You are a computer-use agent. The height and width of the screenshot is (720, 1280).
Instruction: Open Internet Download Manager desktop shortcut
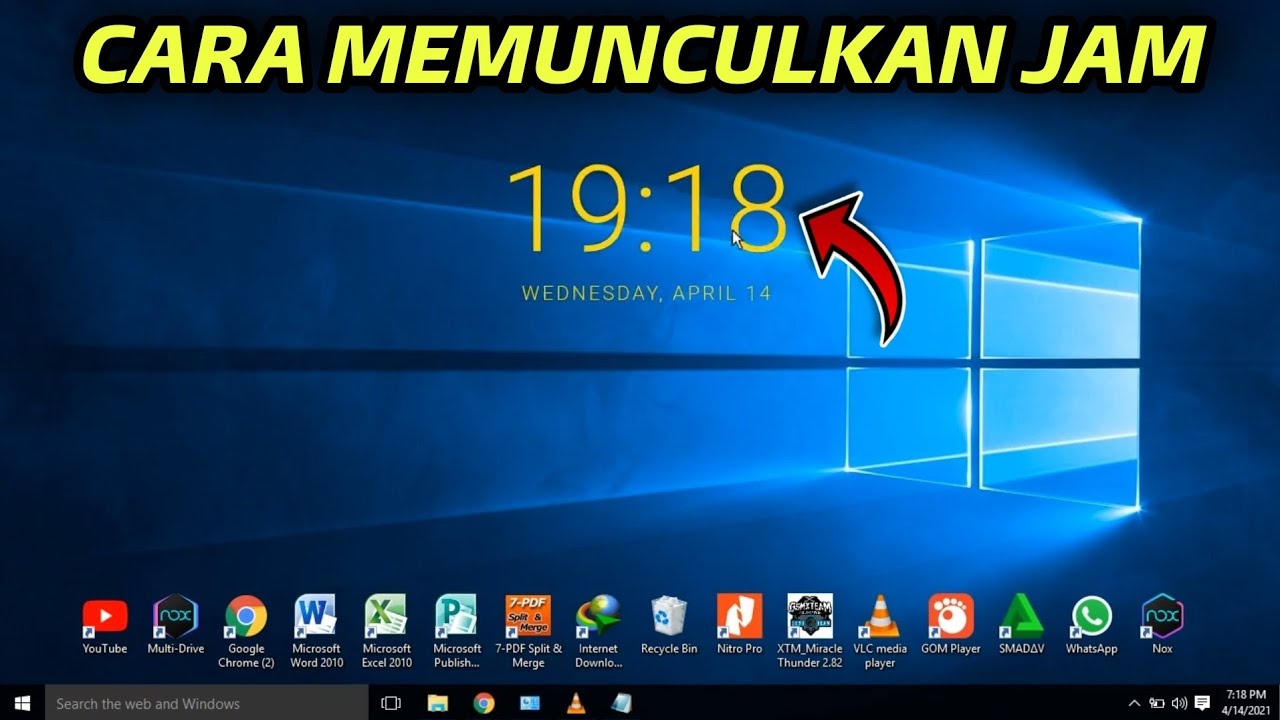tap(598, 631)
